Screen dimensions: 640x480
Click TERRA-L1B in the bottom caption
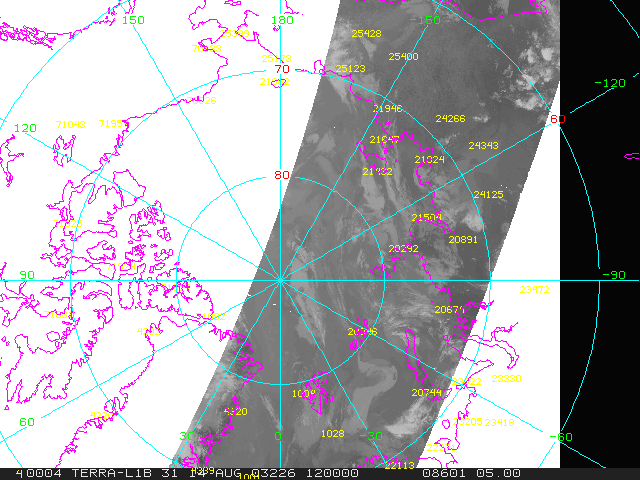(x=111, y=473)
